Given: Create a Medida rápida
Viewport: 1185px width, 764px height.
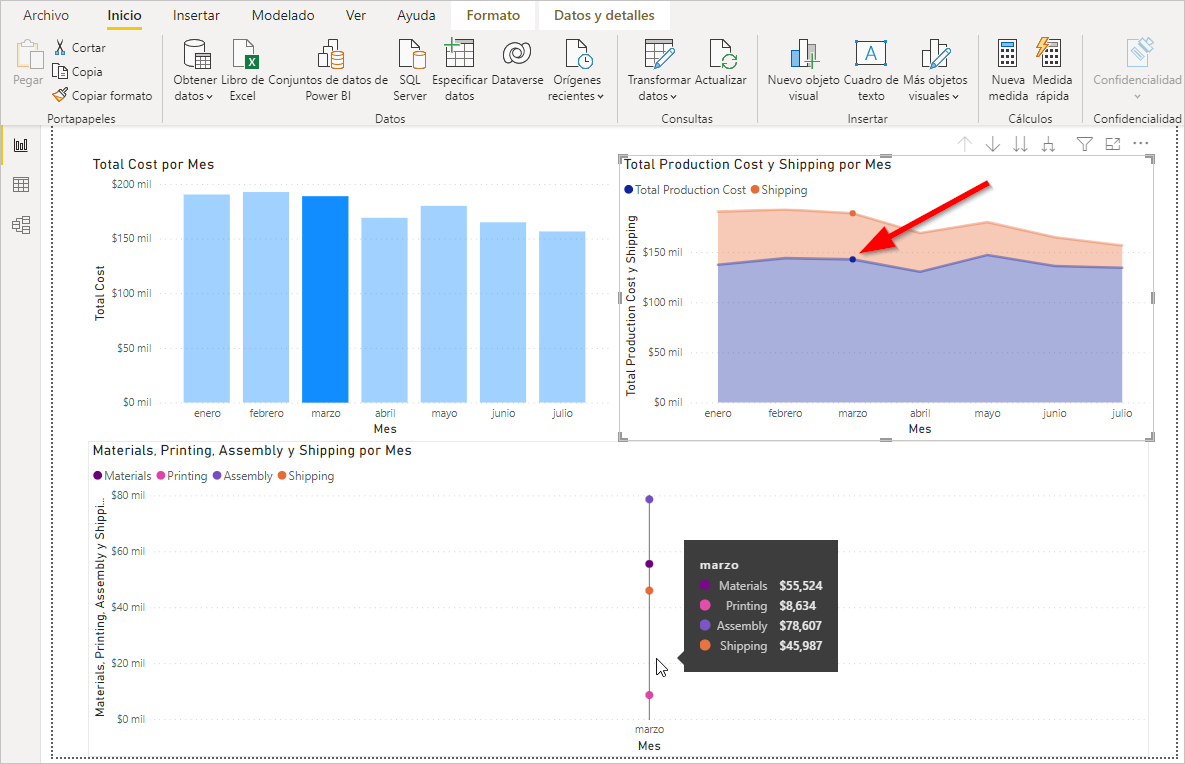Looking at the screenshot, I should (x=1052, y=70).
